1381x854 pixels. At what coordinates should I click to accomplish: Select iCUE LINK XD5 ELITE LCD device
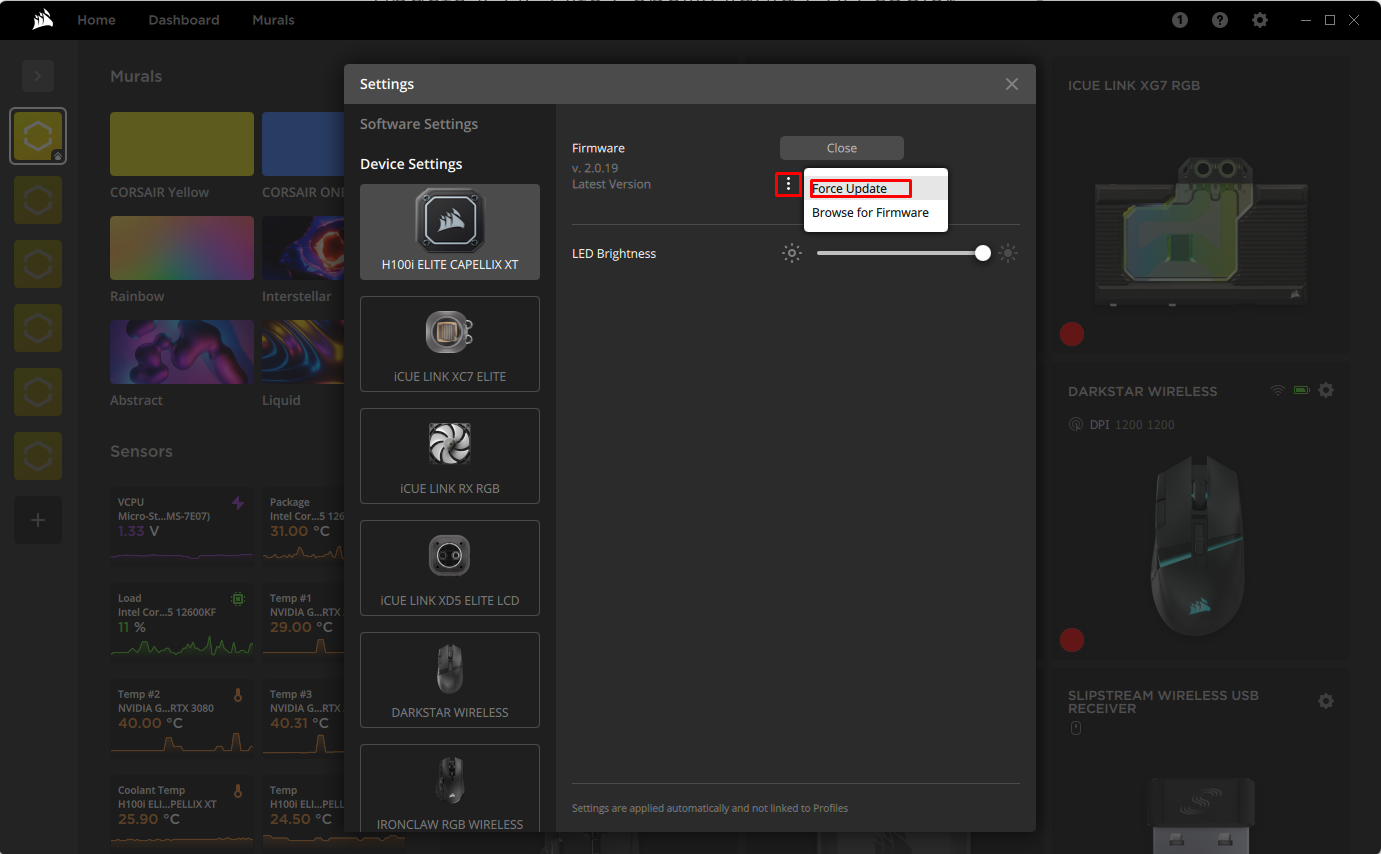pyautogui.click(x=450, y=568)
